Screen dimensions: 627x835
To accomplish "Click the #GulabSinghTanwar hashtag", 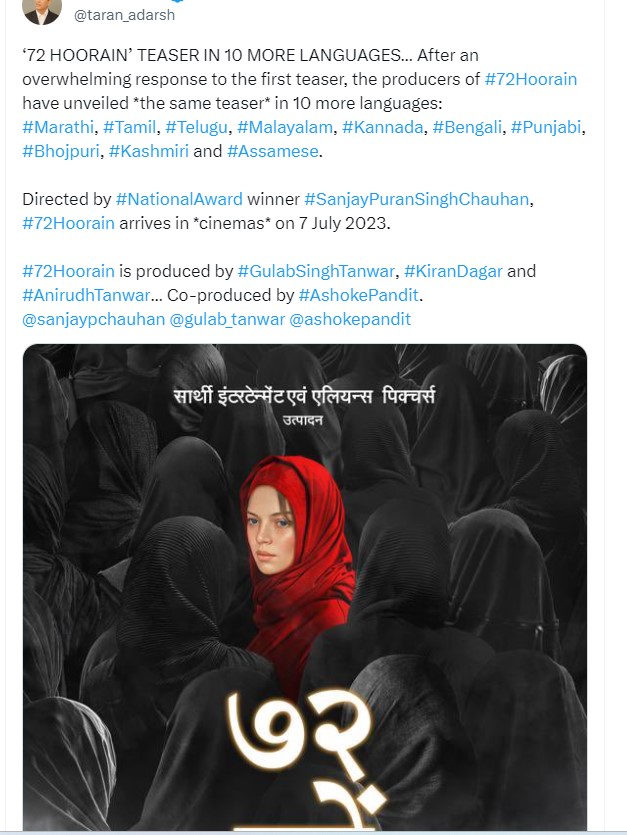I will [316, 271].
